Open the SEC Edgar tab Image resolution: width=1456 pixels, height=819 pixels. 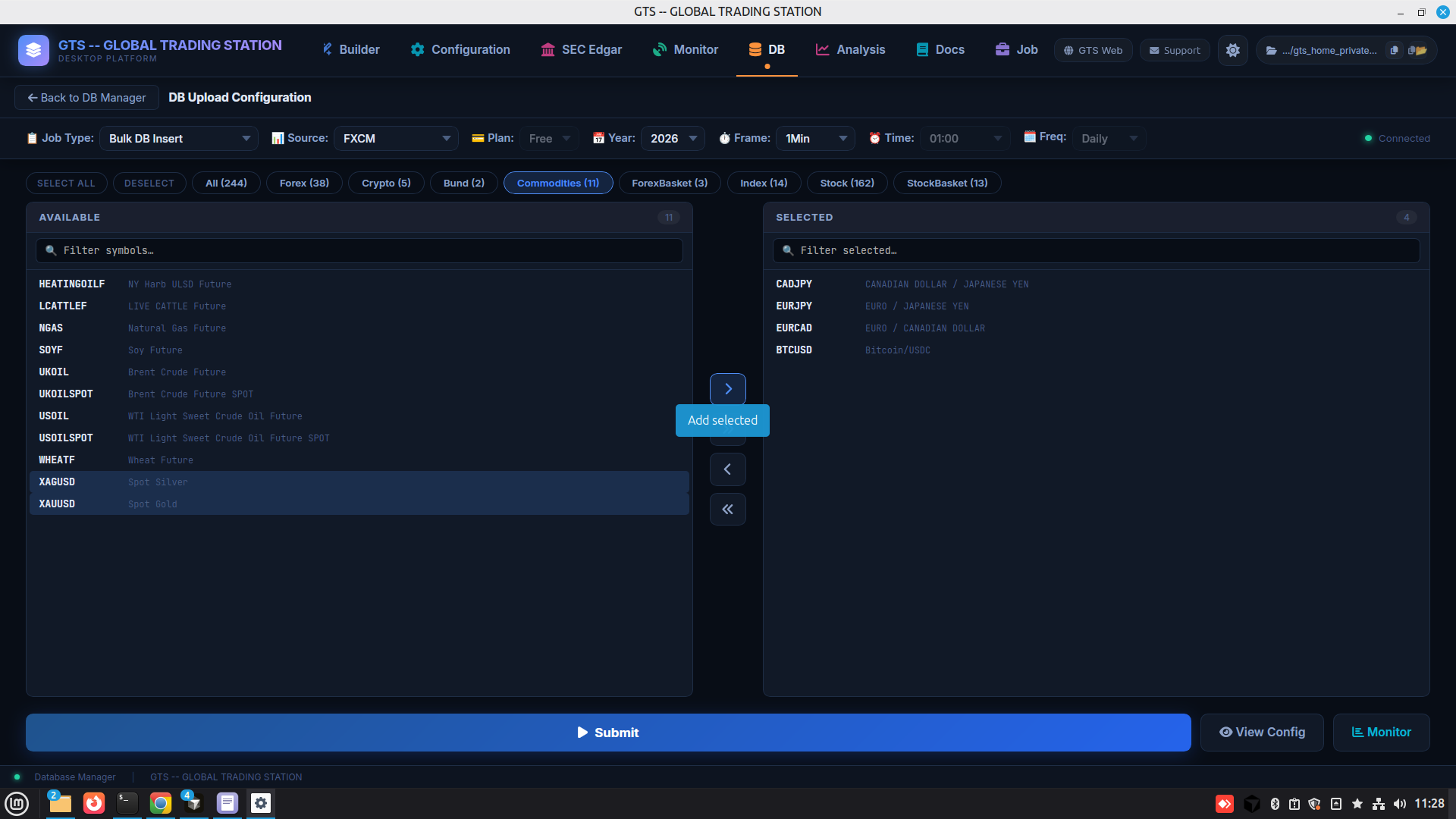(582, 50)
